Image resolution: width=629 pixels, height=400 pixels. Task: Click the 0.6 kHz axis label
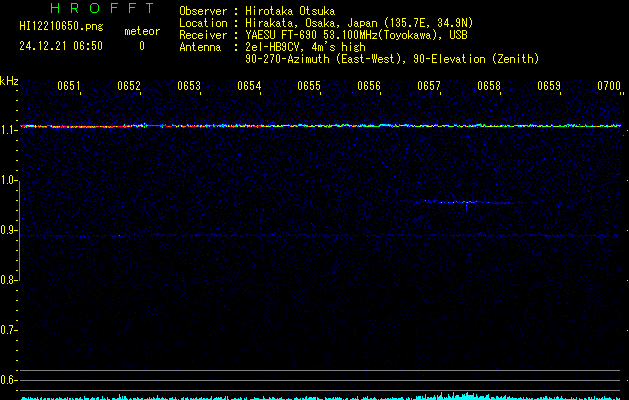click(x=8, y=380)
